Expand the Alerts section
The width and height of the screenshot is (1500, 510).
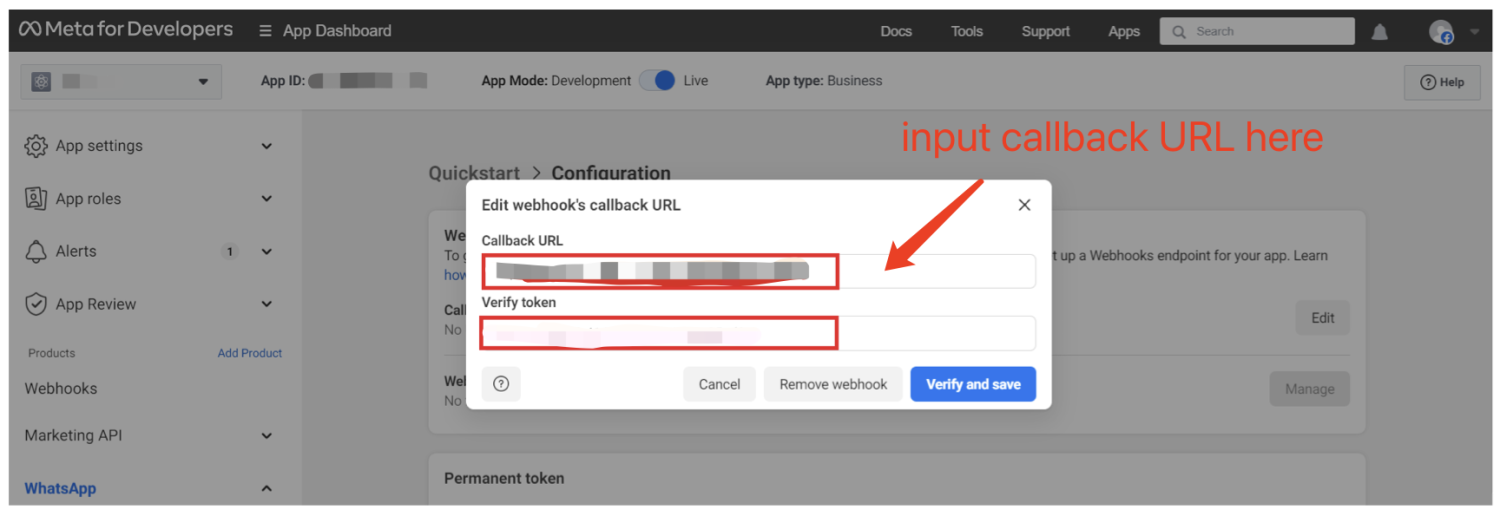coord(267,252)
